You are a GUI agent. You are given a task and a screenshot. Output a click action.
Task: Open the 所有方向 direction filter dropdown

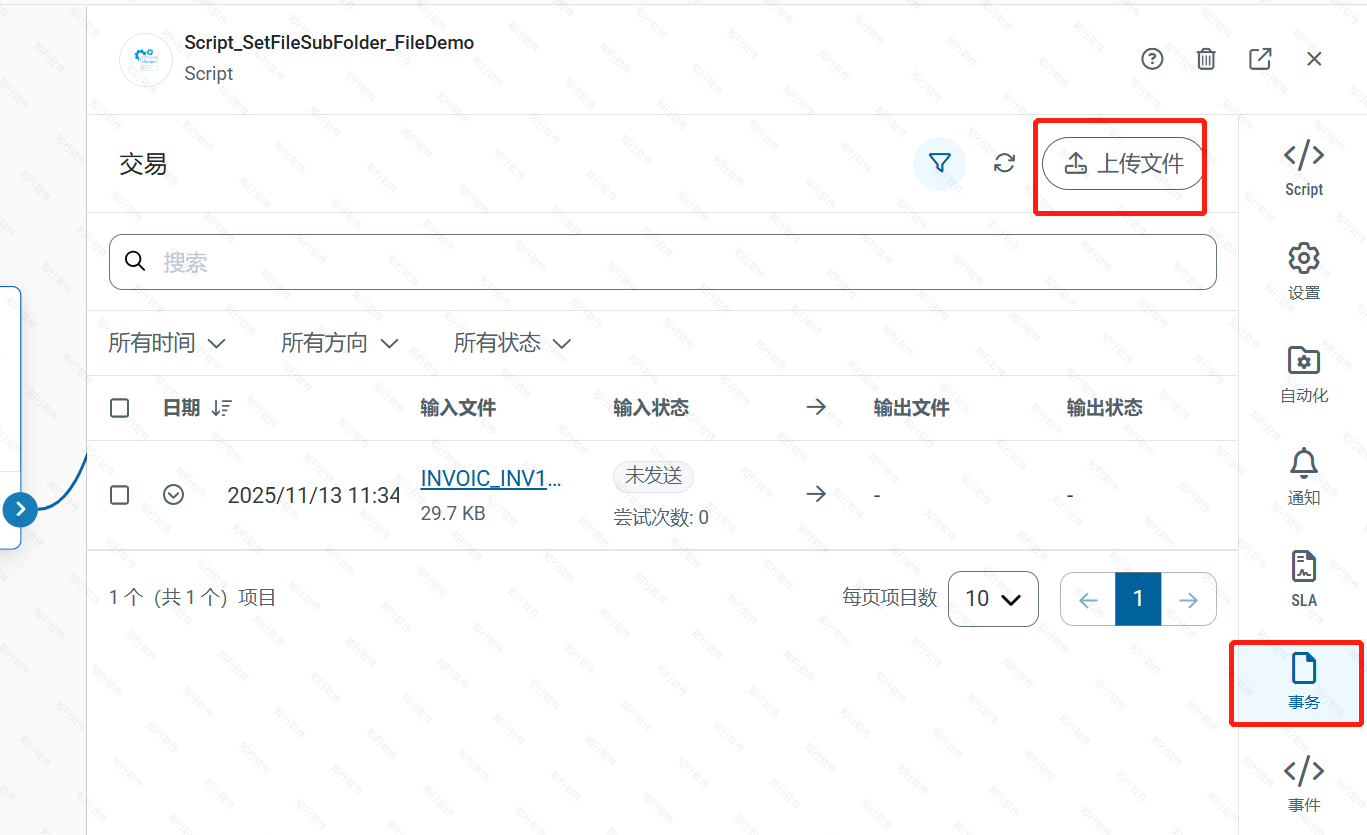coord(339,343)
